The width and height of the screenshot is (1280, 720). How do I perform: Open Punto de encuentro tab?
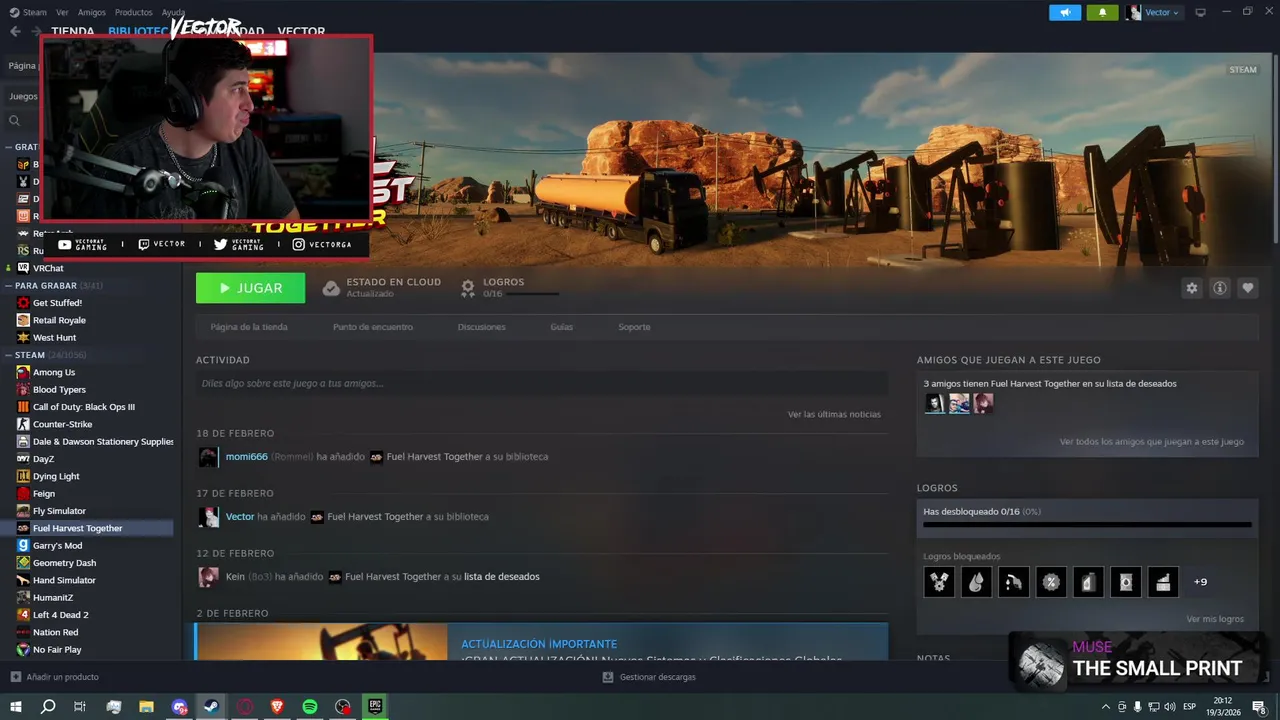point(372,327)
